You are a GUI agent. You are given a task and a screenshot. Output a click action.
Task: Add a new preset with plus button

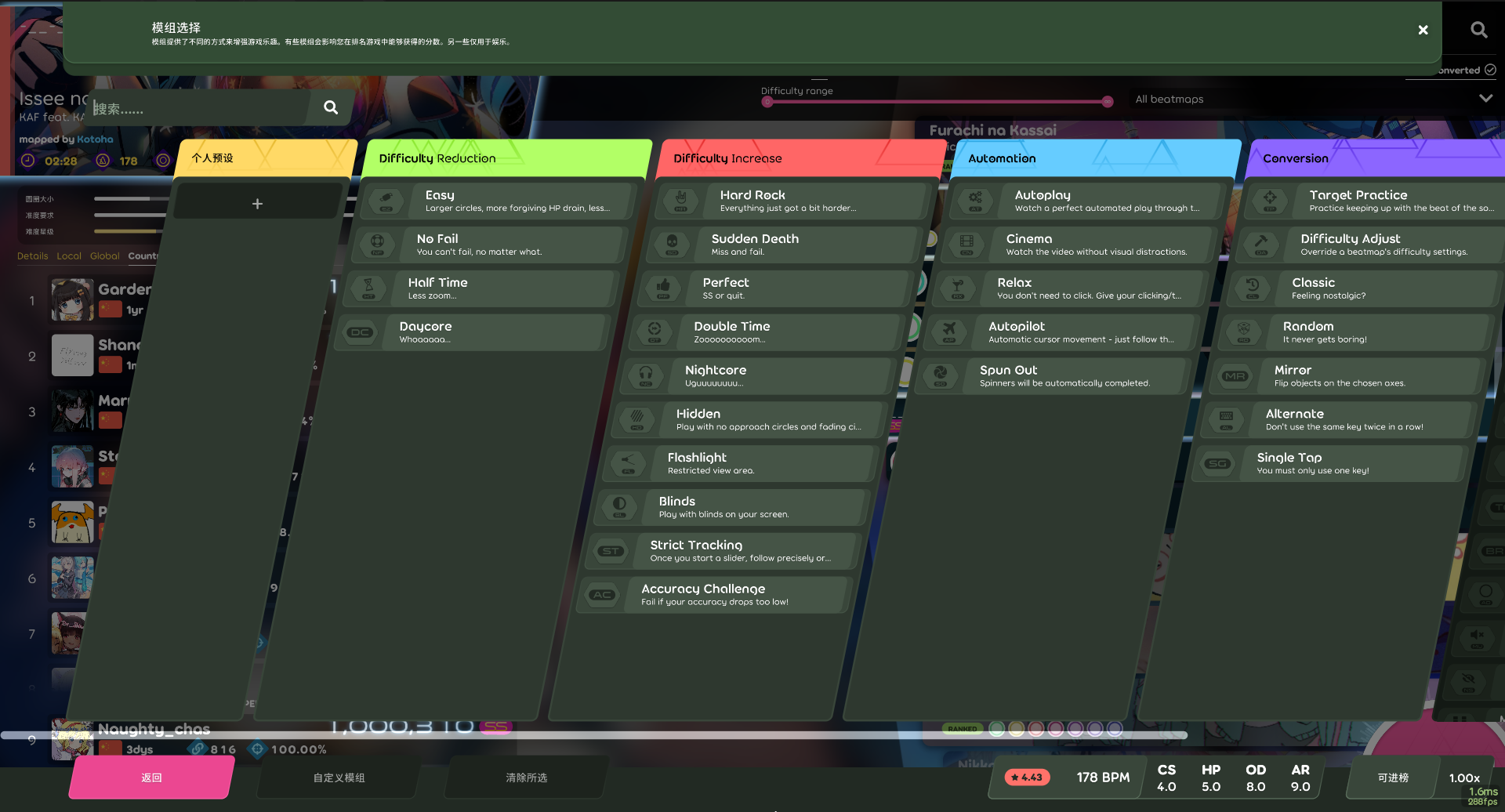(257, 204)
